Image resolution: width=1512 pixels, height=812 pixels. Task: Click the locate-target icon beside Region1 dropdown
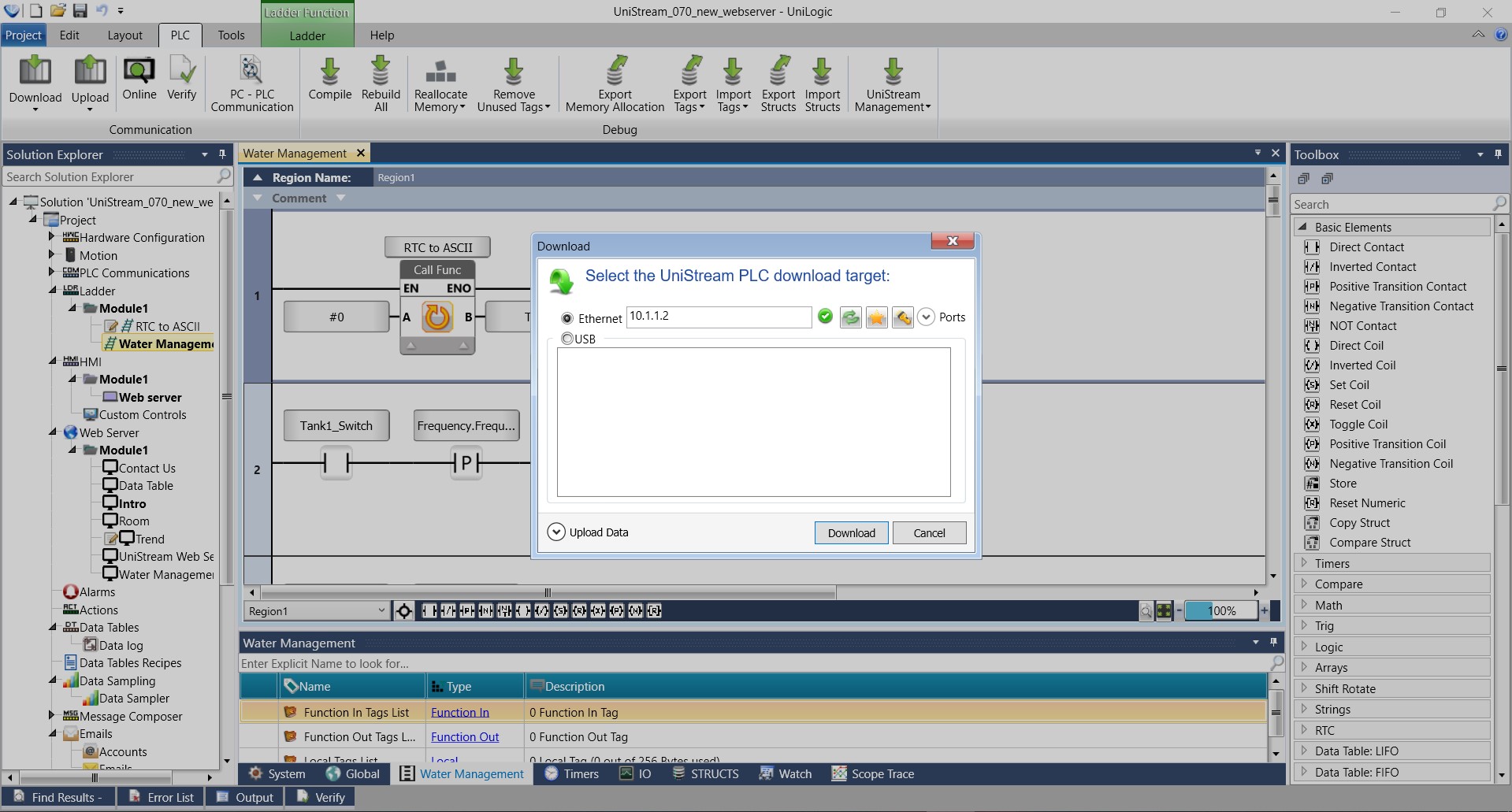(x=403, y=611)
